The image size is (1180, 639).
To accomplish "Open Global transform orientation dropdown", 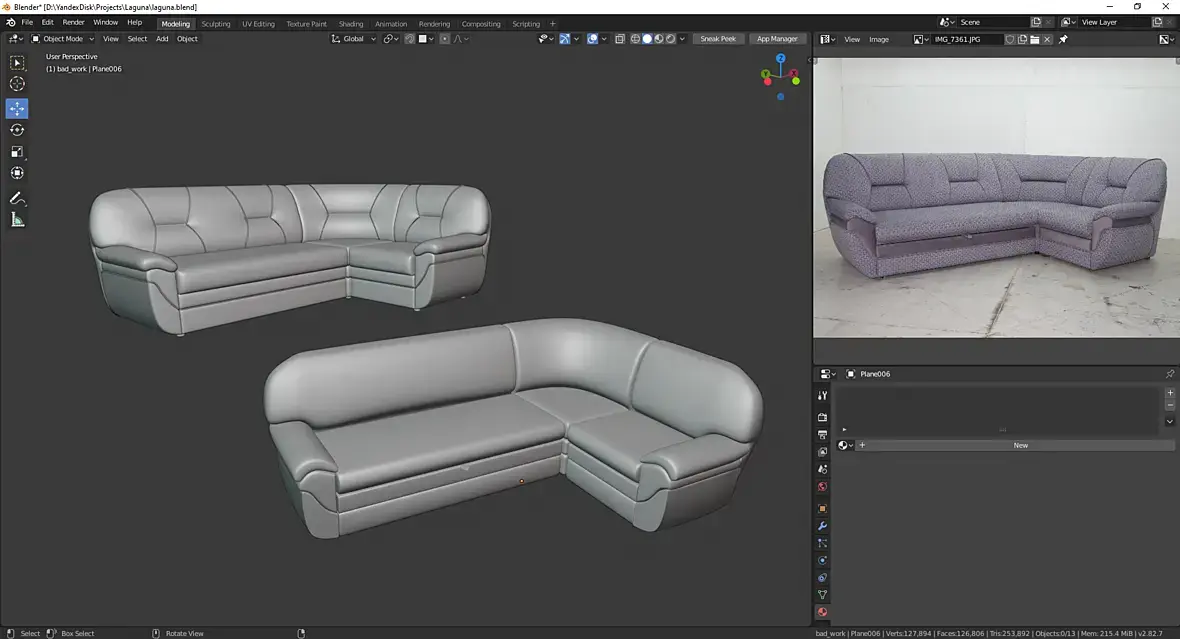I will [x=354, y=39].
